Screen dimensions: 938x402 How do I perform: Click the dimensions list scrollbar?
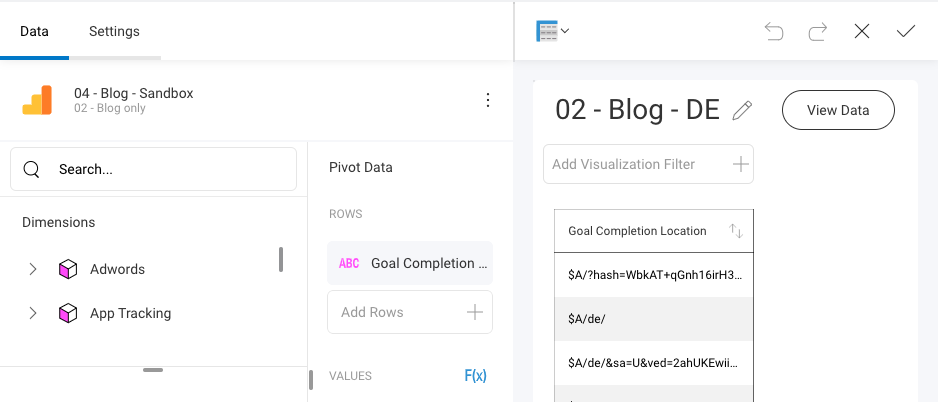pos(281,259)
